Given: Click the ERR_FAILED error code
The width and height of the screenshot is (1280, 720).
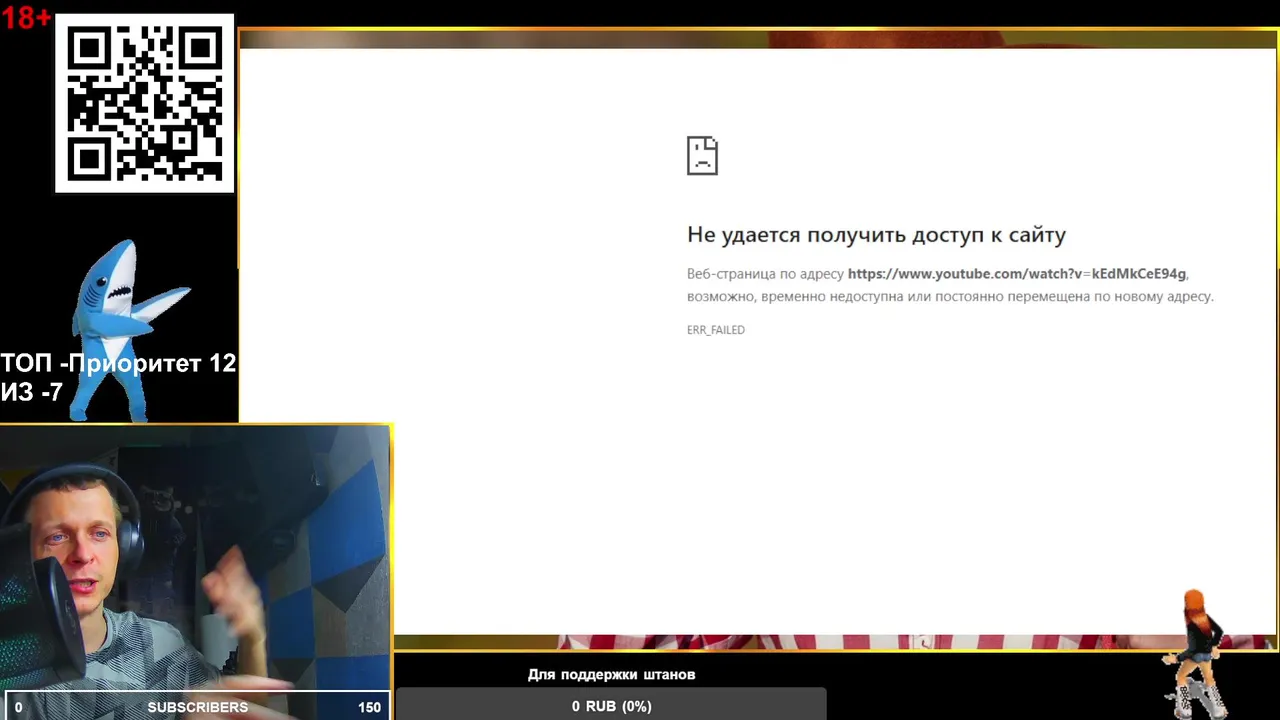Looking at the screenshot, I should (716, 330).
